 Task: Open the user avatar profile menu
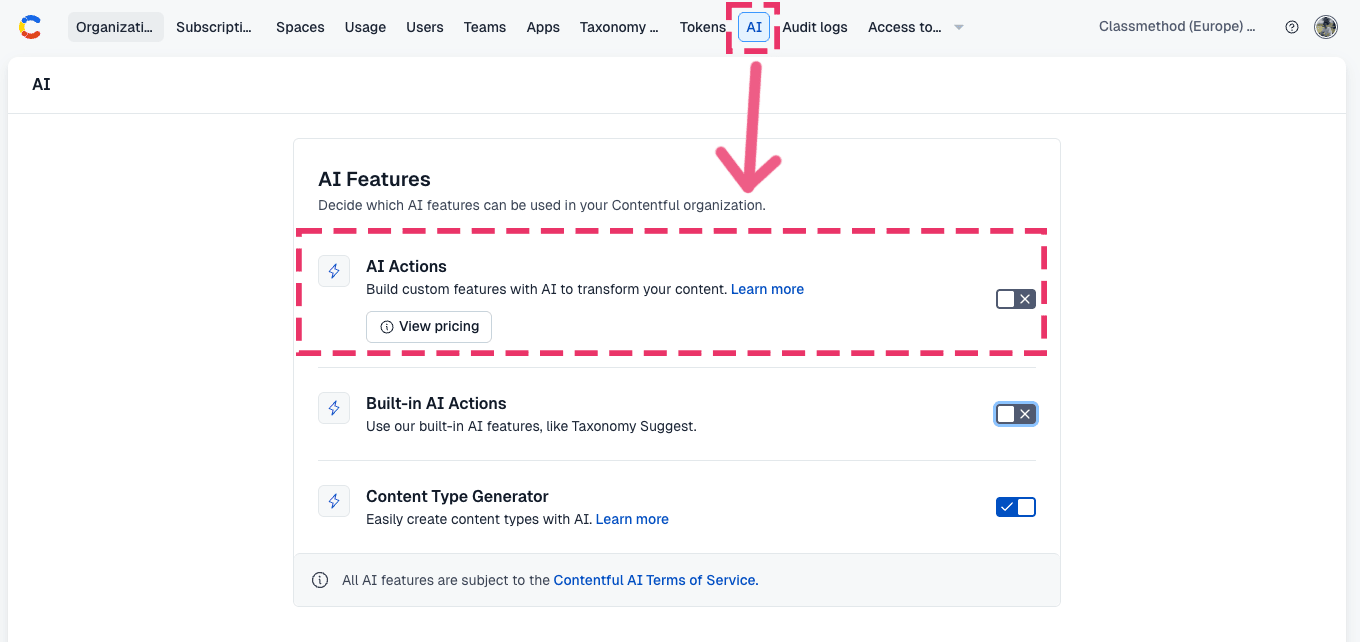[x=1326, y=27]
